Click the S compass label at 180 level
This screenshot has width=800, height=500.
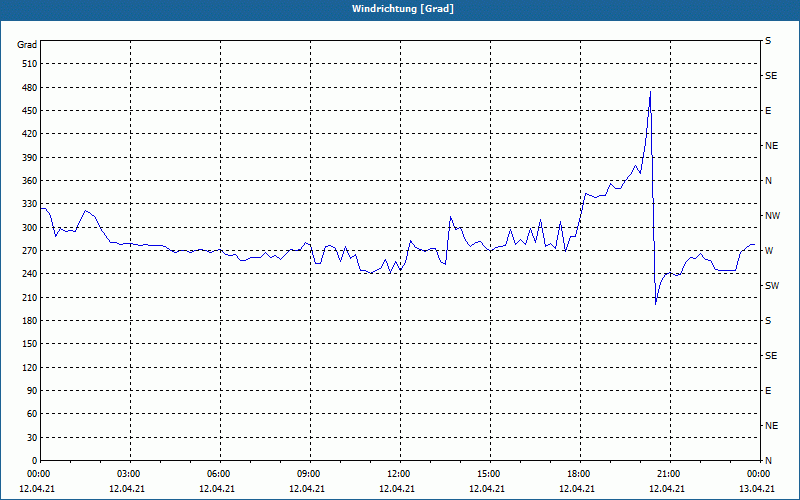coord(768,321)
